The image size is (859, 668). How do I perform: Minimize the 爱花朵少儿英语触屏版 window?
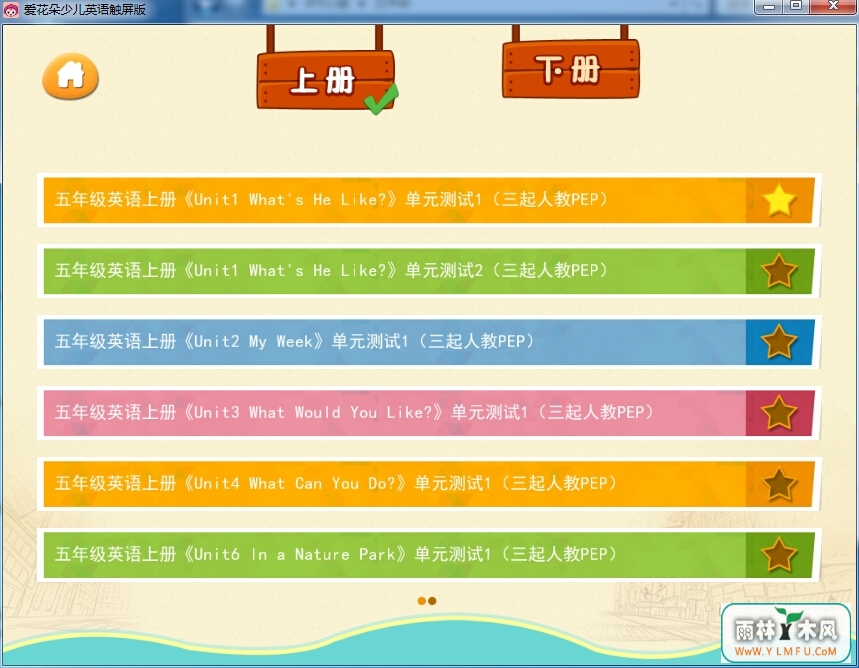tap(769, 7)
